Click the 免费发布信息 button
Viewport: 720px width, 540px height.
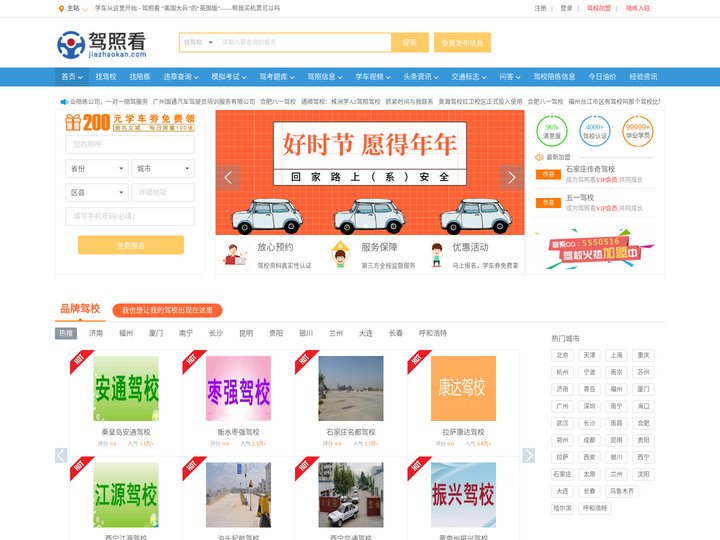(462, 42)
